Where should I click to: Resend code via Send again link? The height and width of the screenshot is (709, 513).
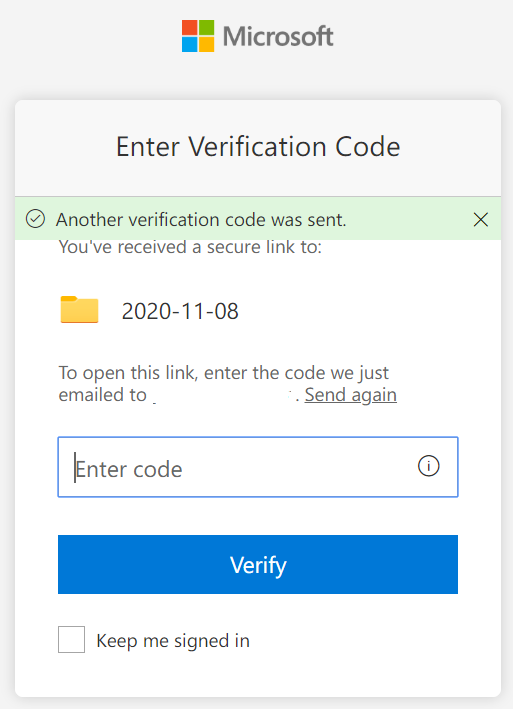point(351,395)
